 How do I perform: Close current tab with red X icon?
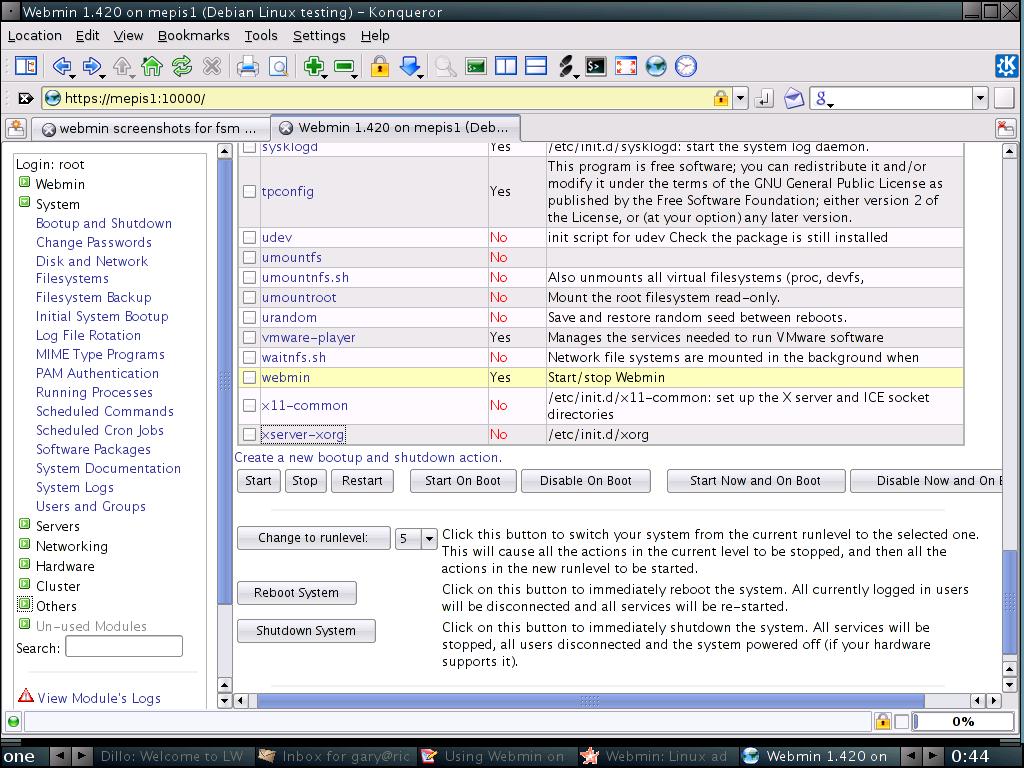(x=1005, y=128)
